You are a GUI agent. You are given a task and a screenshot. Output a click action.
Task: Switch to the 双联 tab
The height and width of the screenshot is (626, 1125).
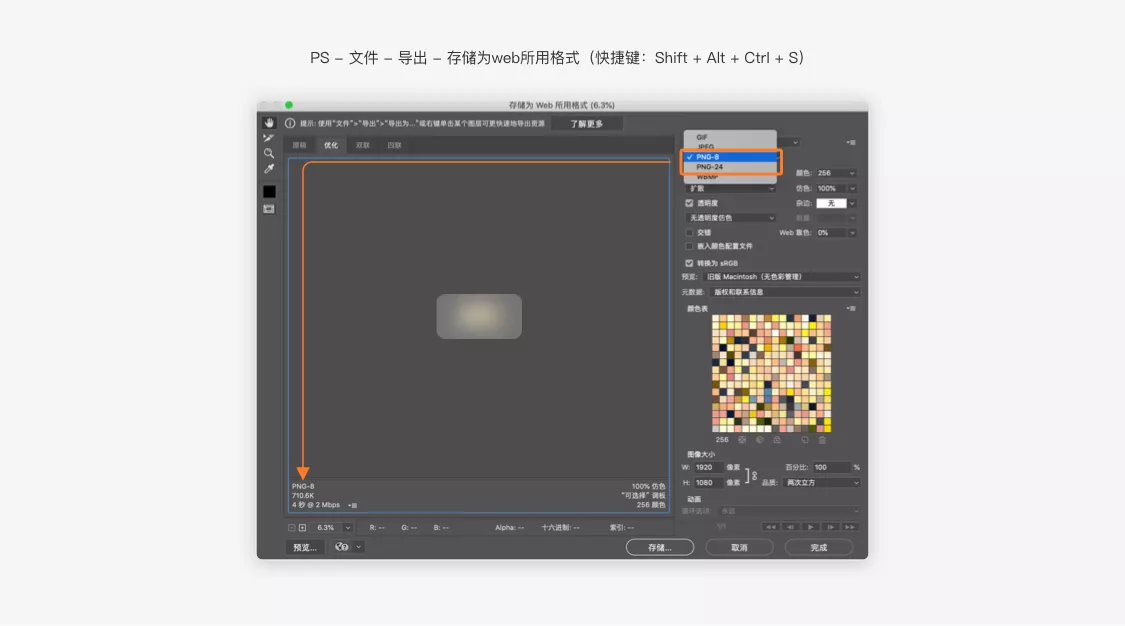(x=363, y=145)
